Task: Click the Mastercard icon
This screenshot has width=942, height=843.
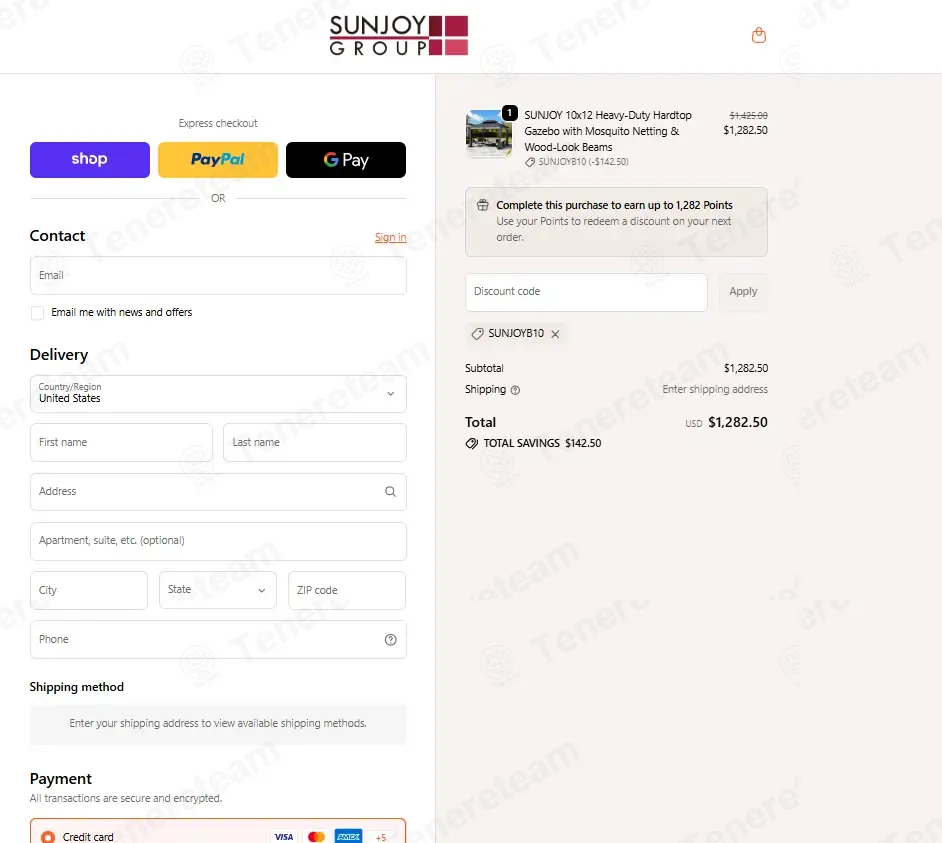Action: click(316, 836)
